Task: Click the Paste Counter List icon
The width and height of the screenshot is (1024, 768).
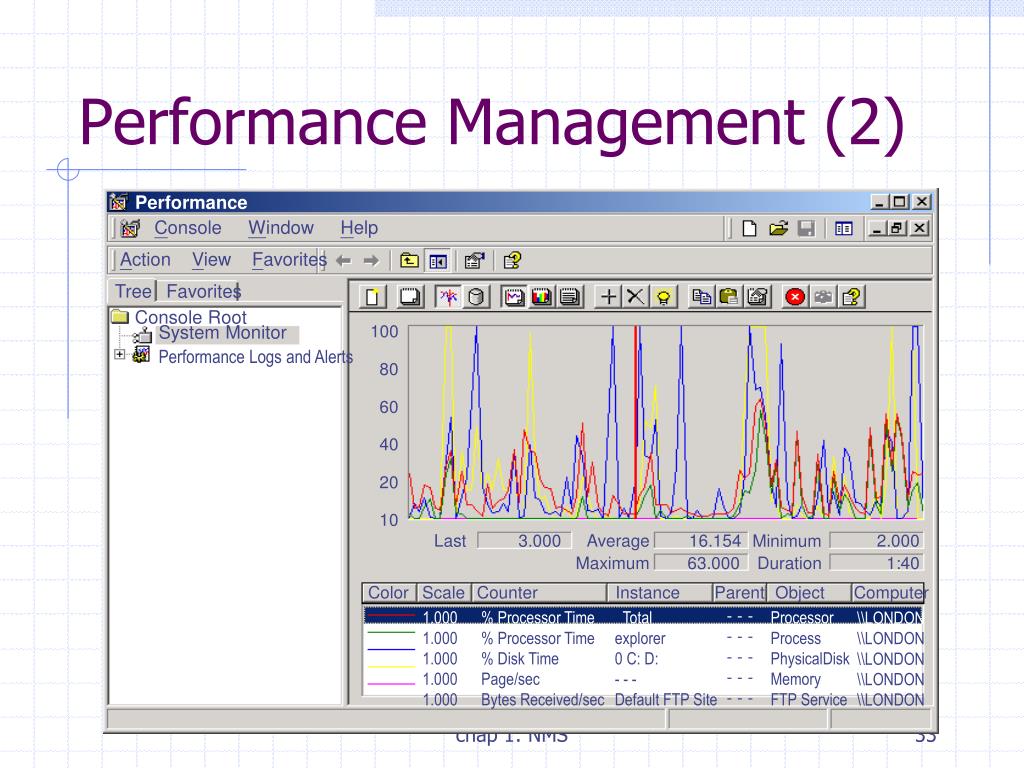Action: click(x=729, y=297)
